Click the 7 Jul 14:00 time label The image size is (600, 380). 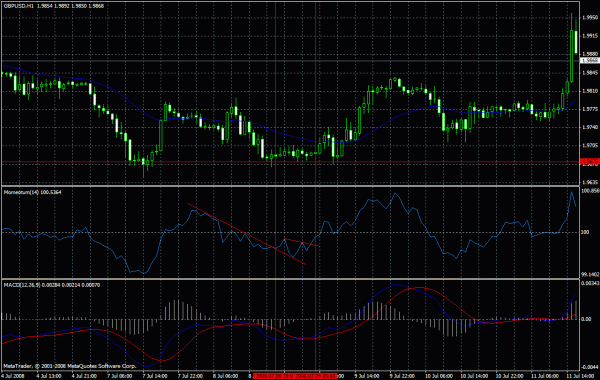click(x=155, y=376)
